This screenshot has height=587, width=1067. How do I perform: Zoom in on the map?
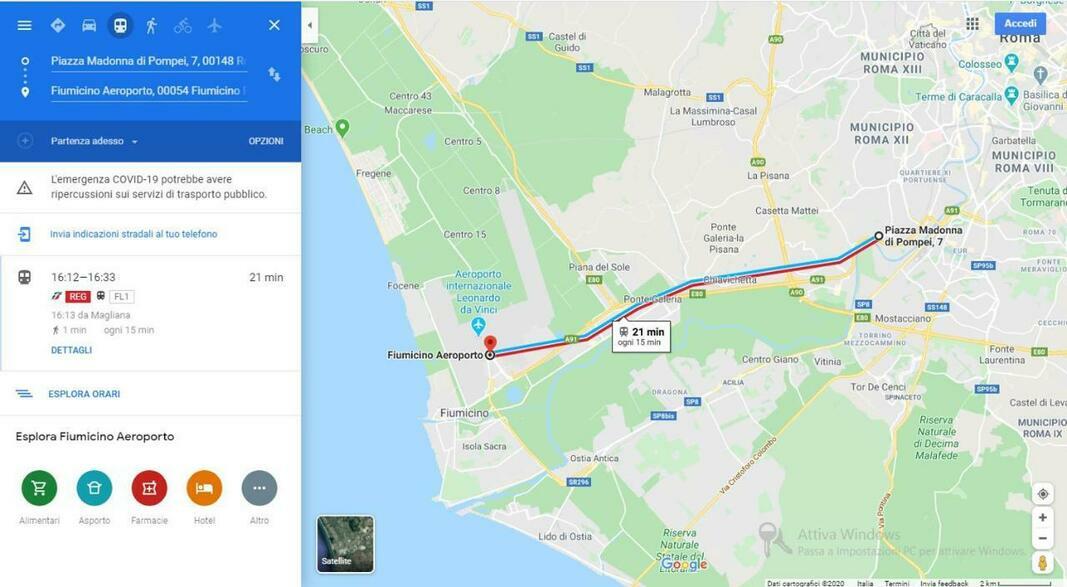click(1042, 518)
